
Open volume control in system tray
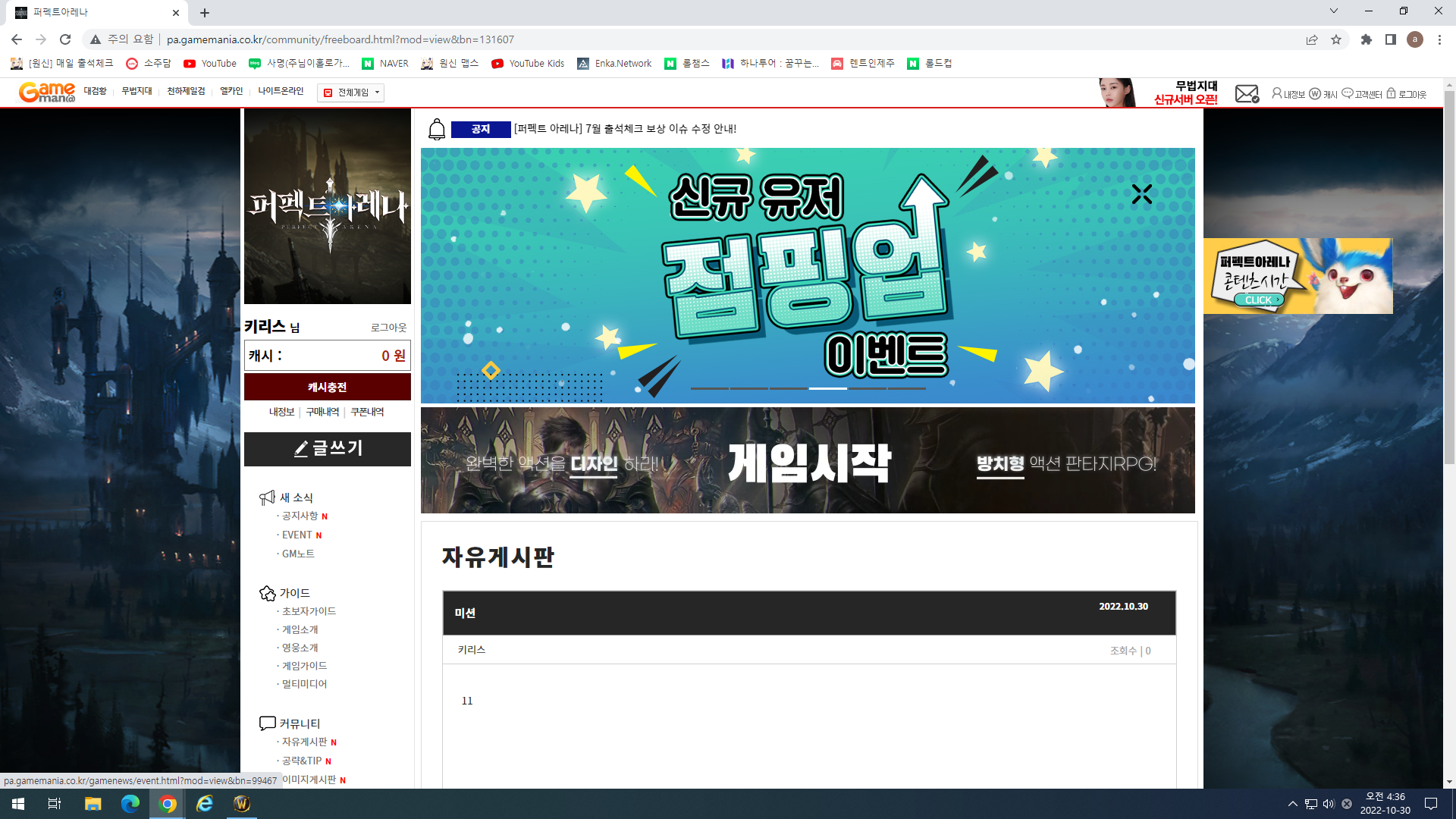1329,804
